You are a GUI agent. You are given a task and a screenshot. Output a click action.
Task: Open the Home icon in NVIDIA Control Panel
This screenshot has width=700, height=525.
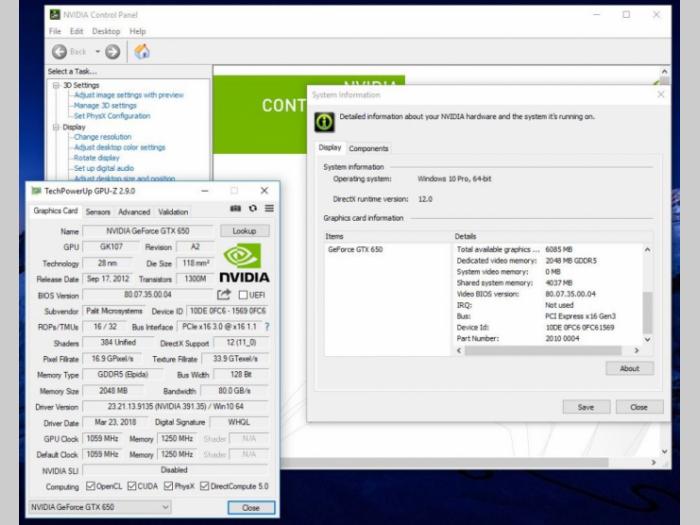(142, 52)
